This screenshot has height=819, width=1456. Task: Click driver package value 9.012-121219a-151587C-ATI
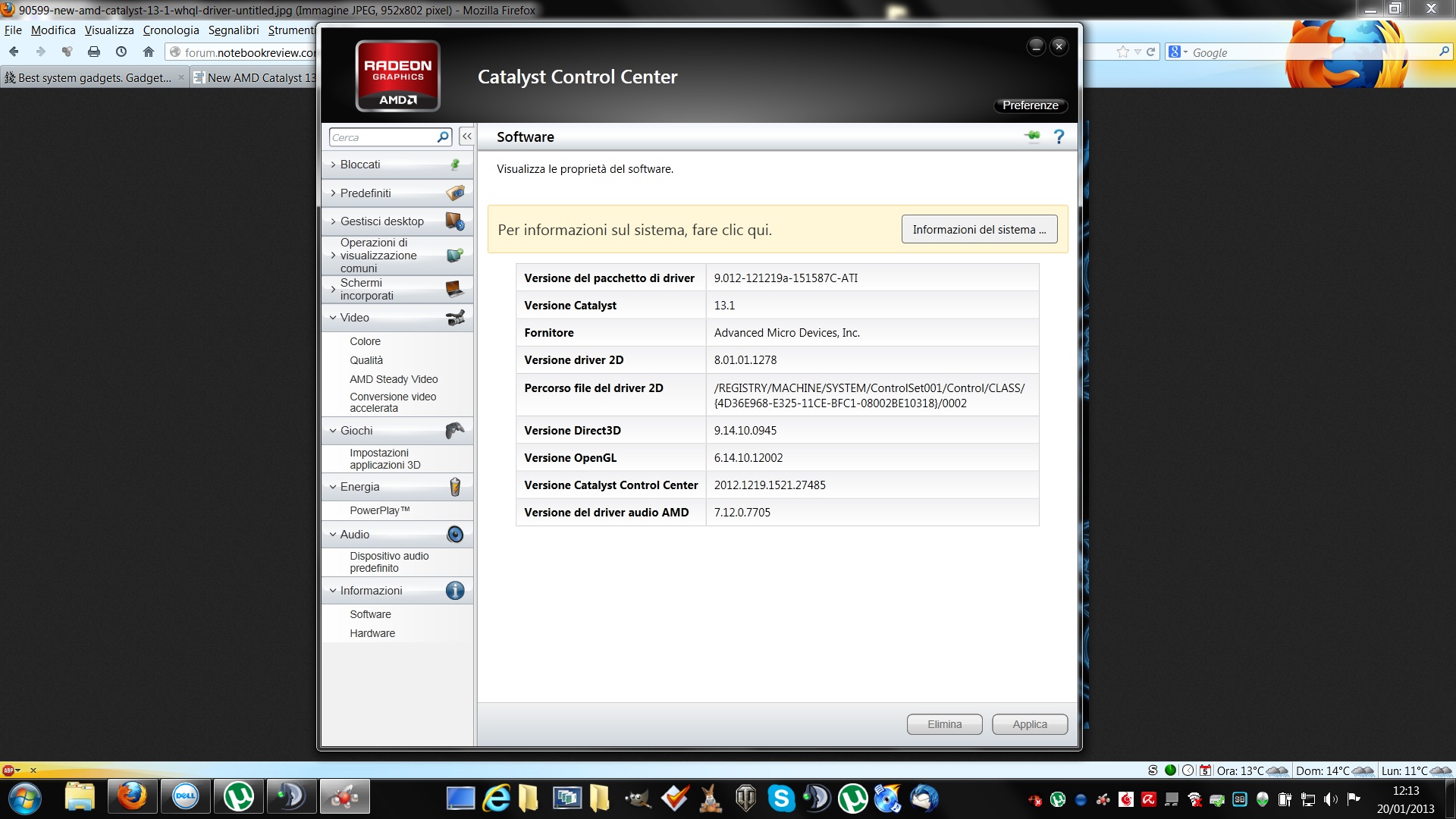786,278
